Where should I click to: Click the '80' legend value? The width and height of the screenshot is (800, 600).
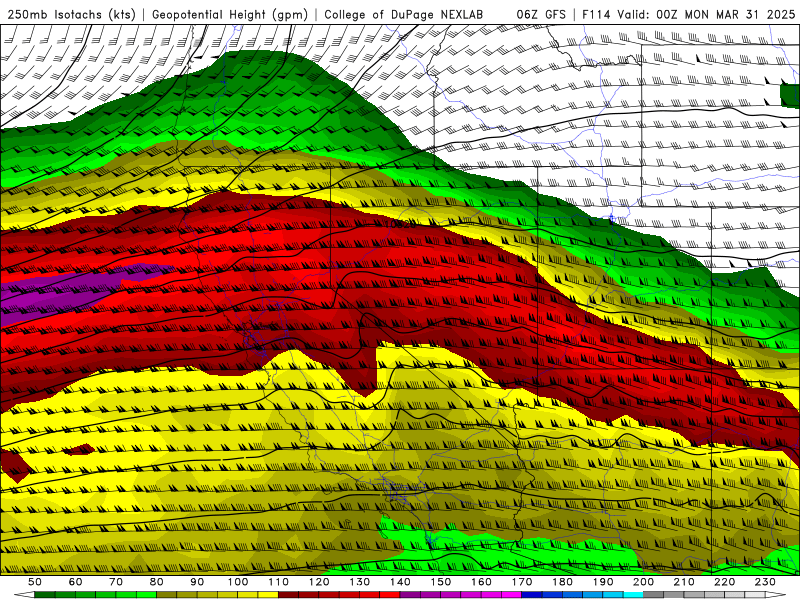pyautogui.click(x=157, y=582)
